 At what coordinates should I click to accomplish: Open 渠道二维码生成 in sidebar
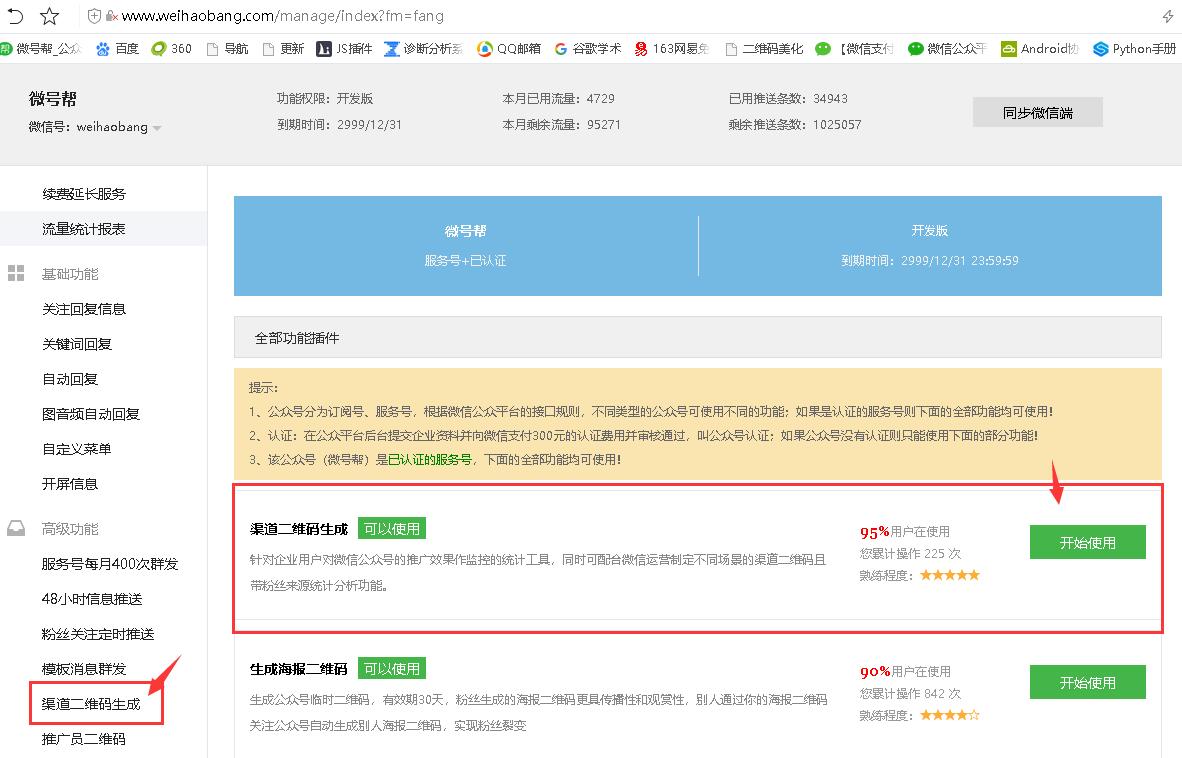(x=90, y=704)
